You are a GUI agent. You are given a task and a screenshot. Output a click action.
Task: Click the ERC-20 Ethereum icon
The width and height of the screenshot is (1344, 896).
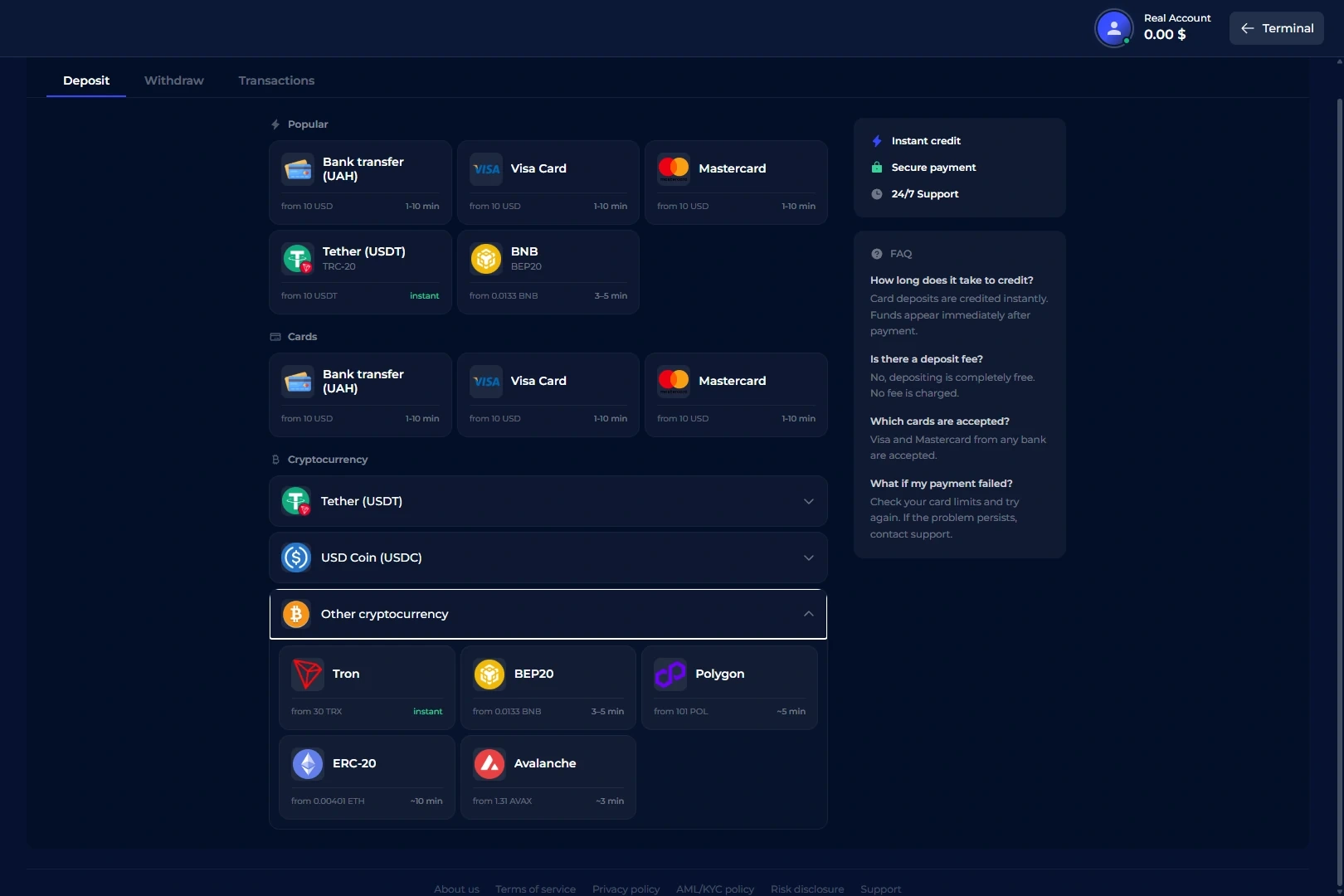coord(308,764)
